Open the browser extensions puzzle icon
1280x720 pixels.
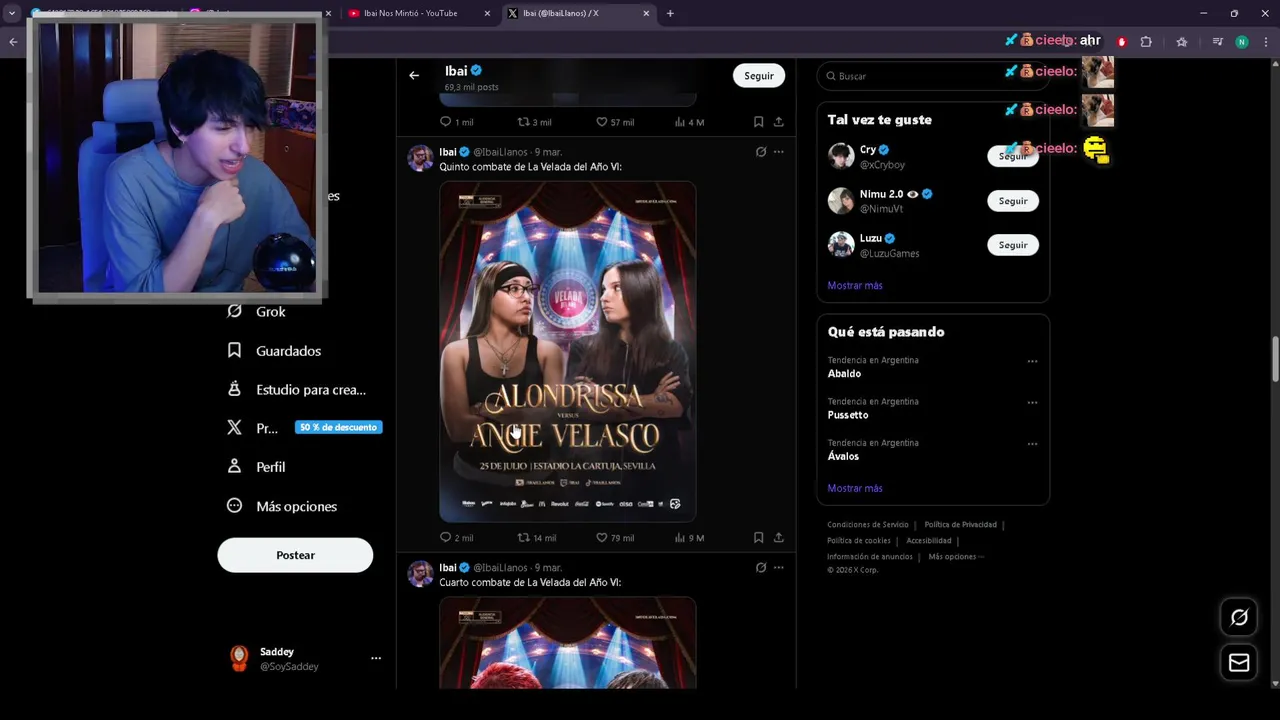[x=1146, y=42]
